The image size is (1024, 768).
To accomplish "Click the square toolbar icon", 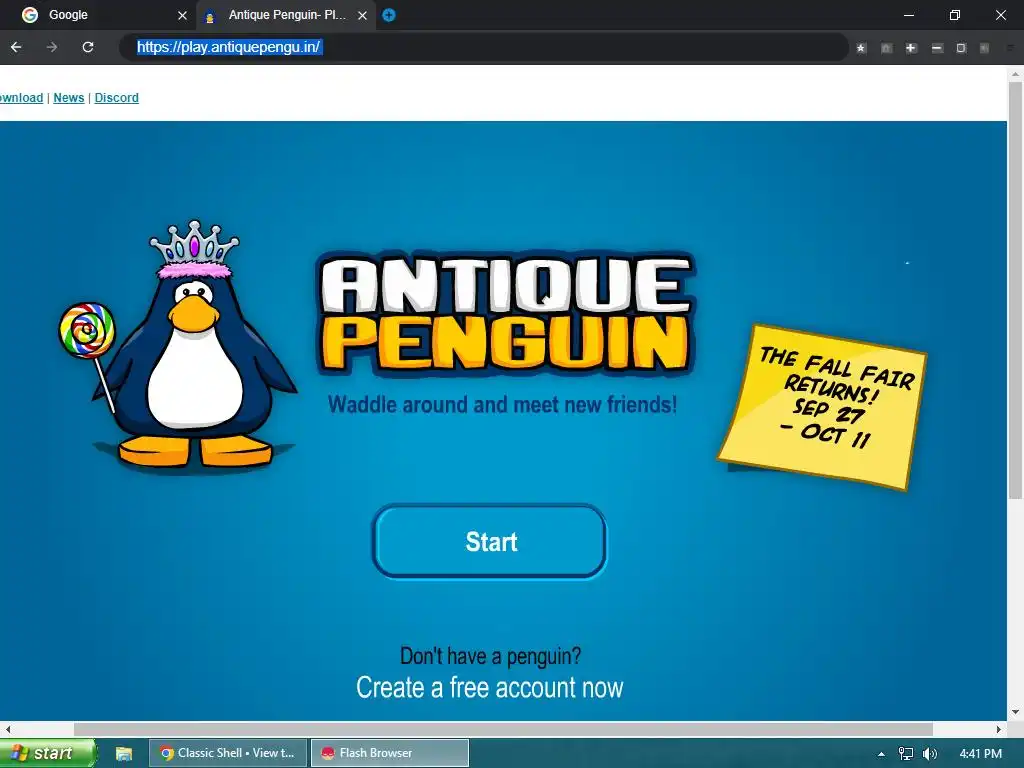I will pyautogui.click(x=961, y=48).
